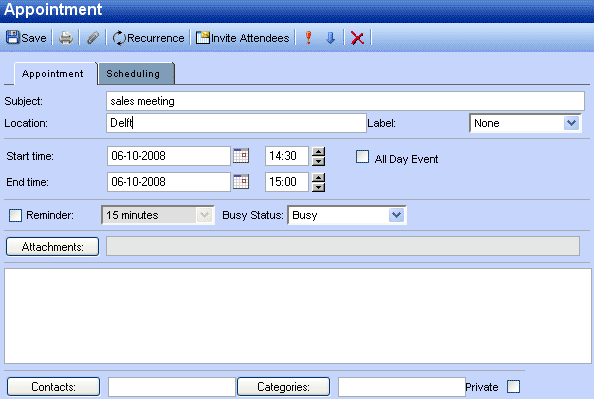This screenshot has width=594, height=399.
Task: Enable the All Day Event checkbox
Action: [x=362, y=156]
